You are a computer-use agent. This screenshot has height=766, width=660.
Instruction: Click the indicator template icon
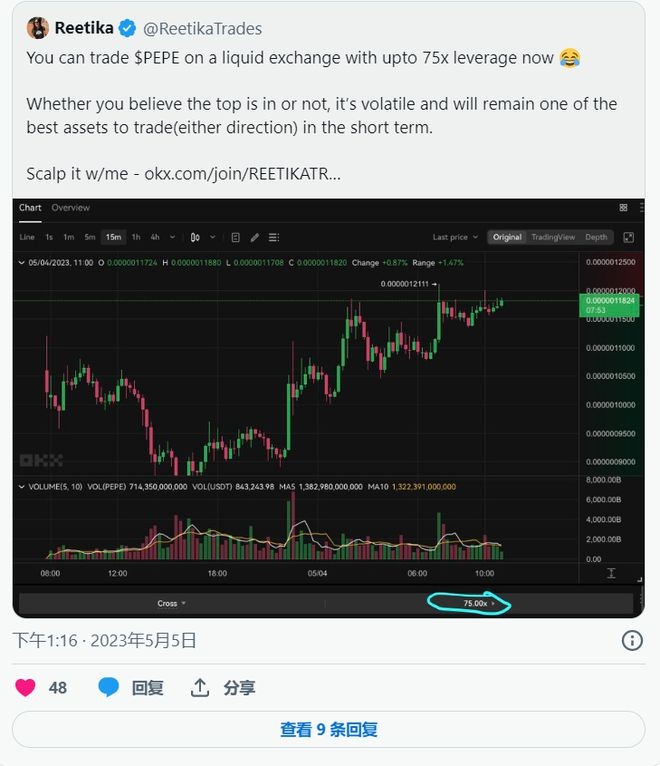pyautogui.click(x=235, y=237)
